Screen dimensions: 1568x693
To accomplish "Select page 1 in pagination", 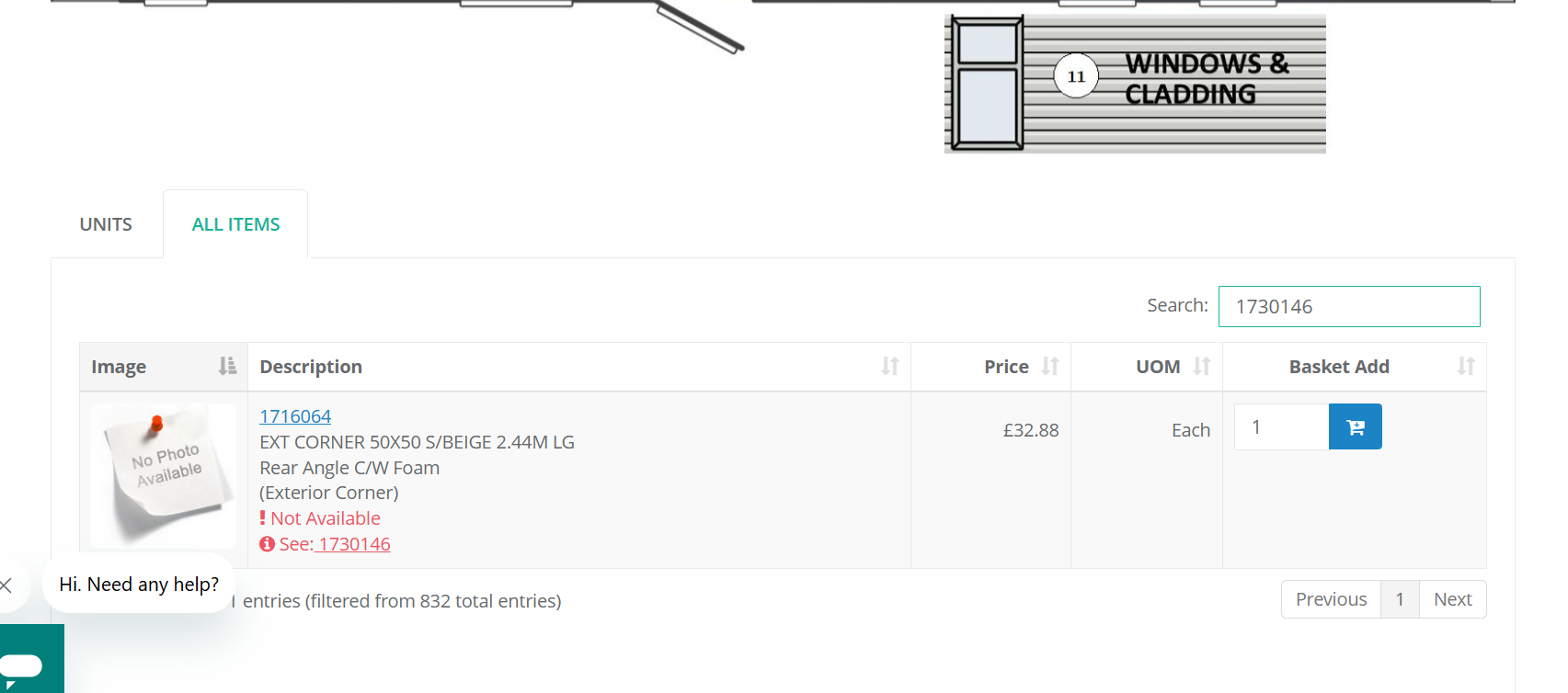I will tap(1400, 599).
